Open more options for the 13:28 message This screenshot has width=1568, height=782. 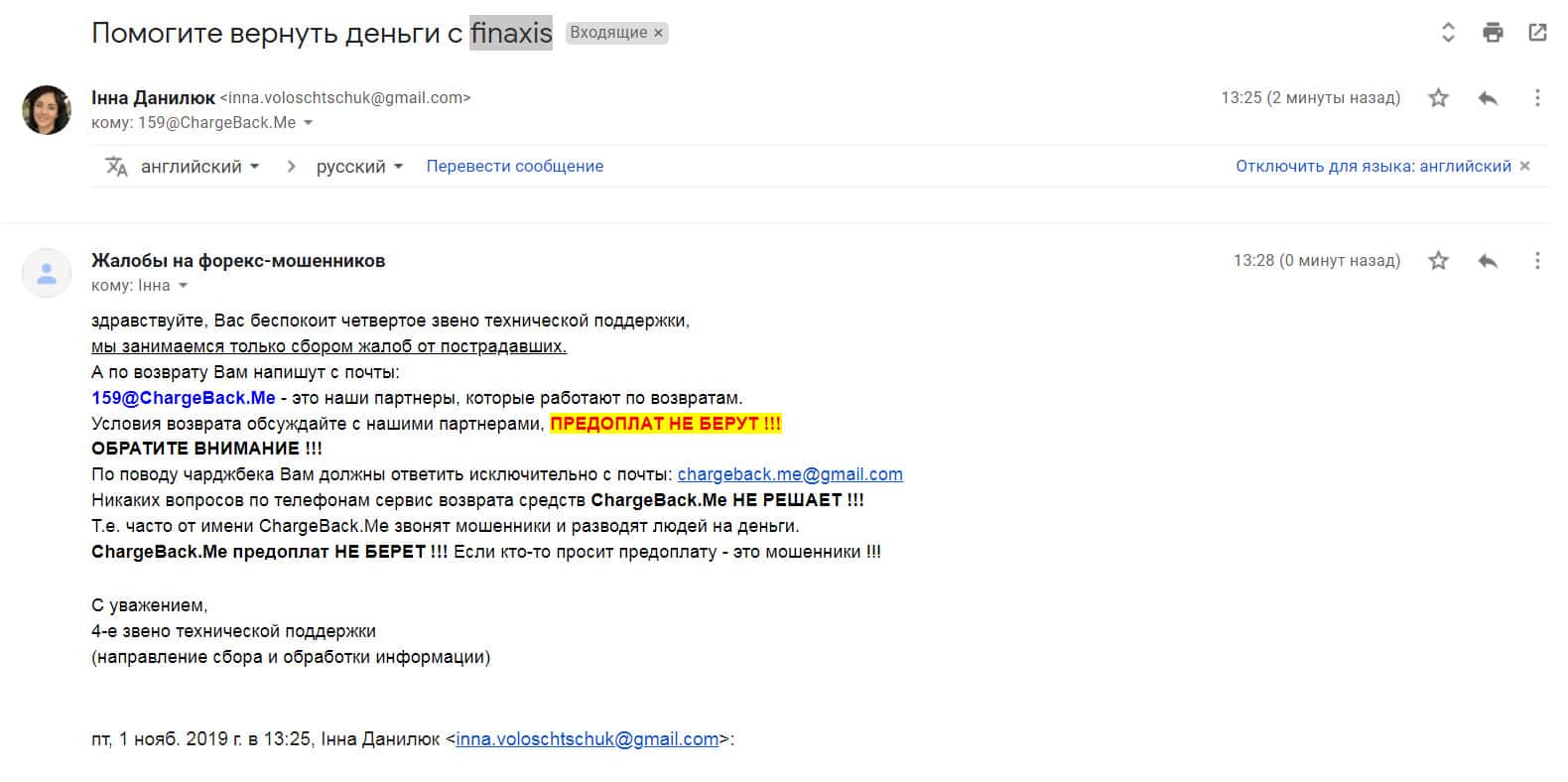1537,260
